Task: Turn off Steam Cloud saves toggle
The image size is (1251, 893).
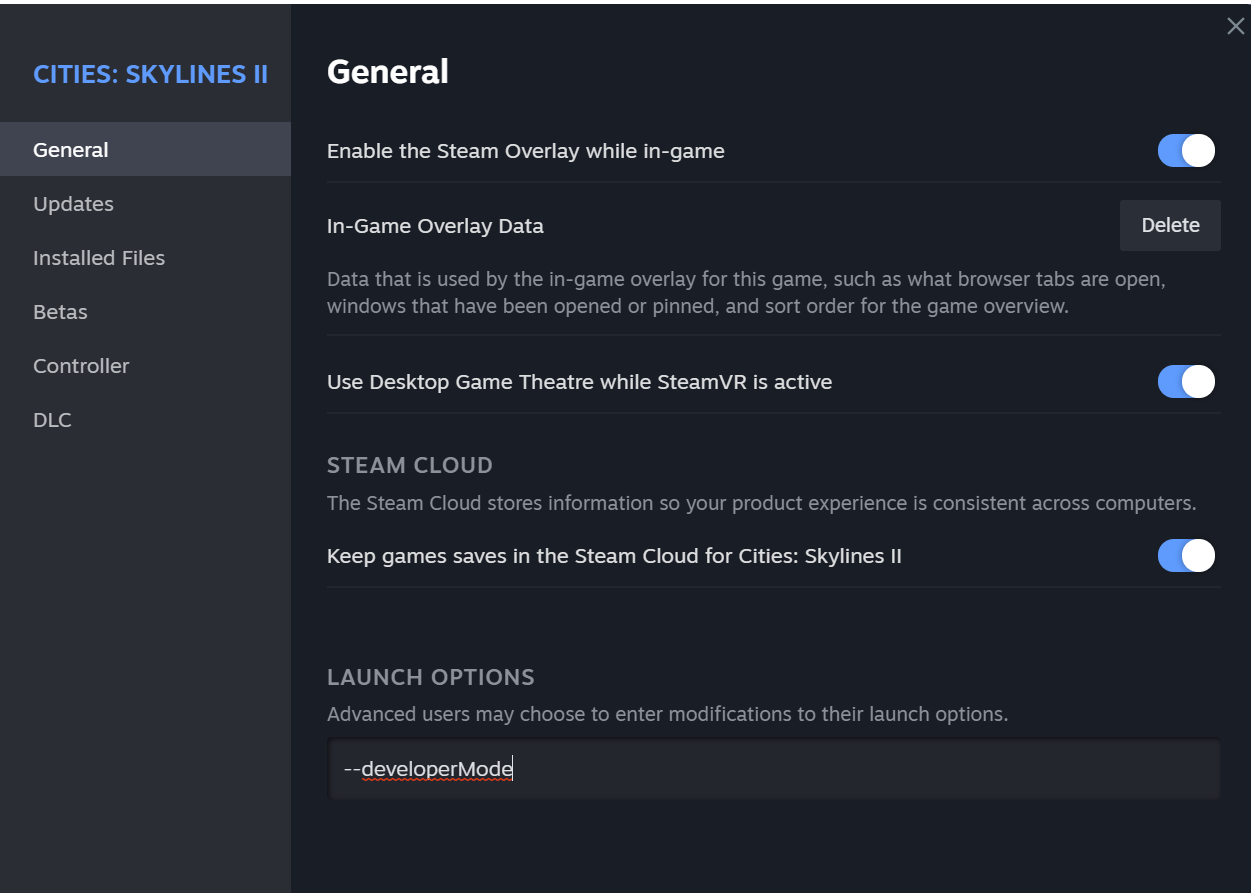Action: (1186, 556)
